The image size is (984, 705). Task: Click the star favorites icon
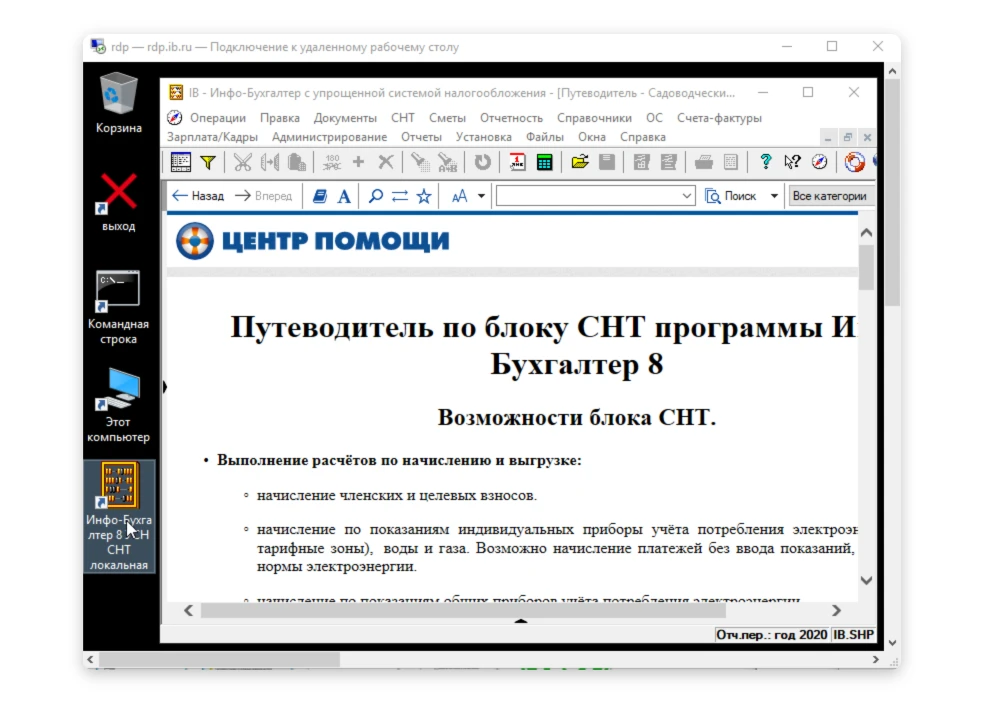pos(424,196)
